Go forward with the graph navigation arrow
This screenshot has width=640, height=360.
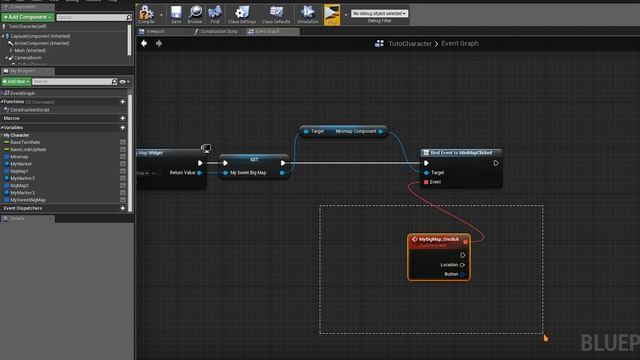pos(159,43)
